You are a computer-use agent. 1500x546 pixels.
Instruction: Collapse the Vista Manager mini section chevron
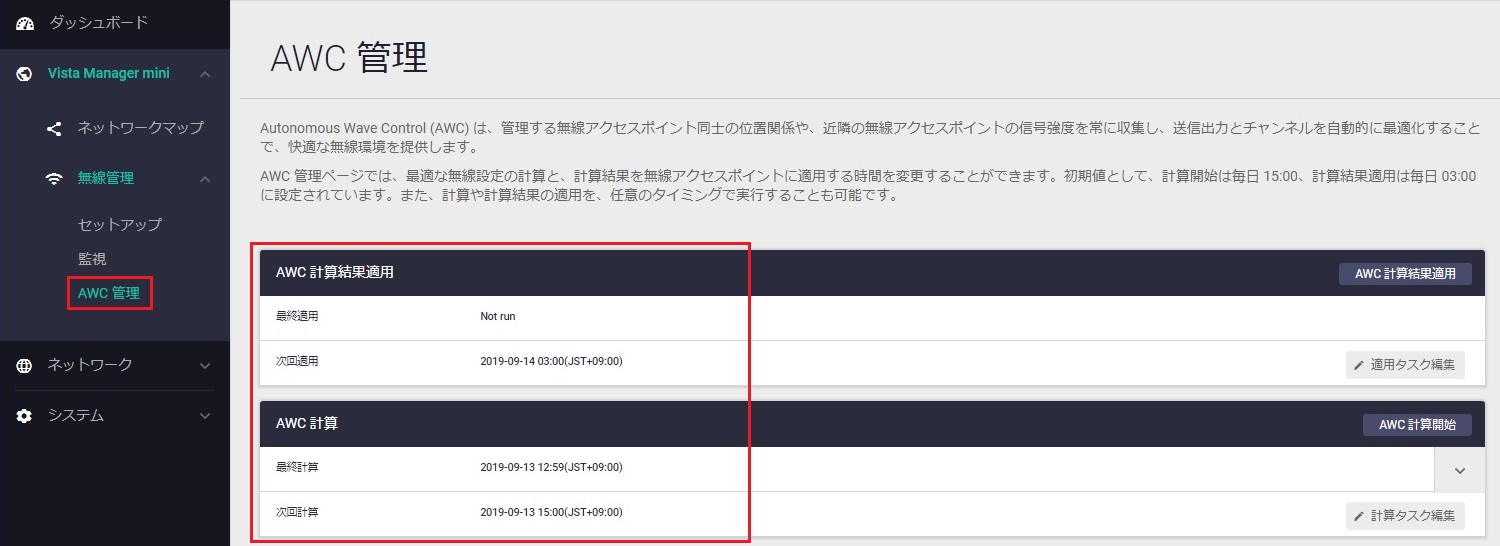[x=205, y=74]
